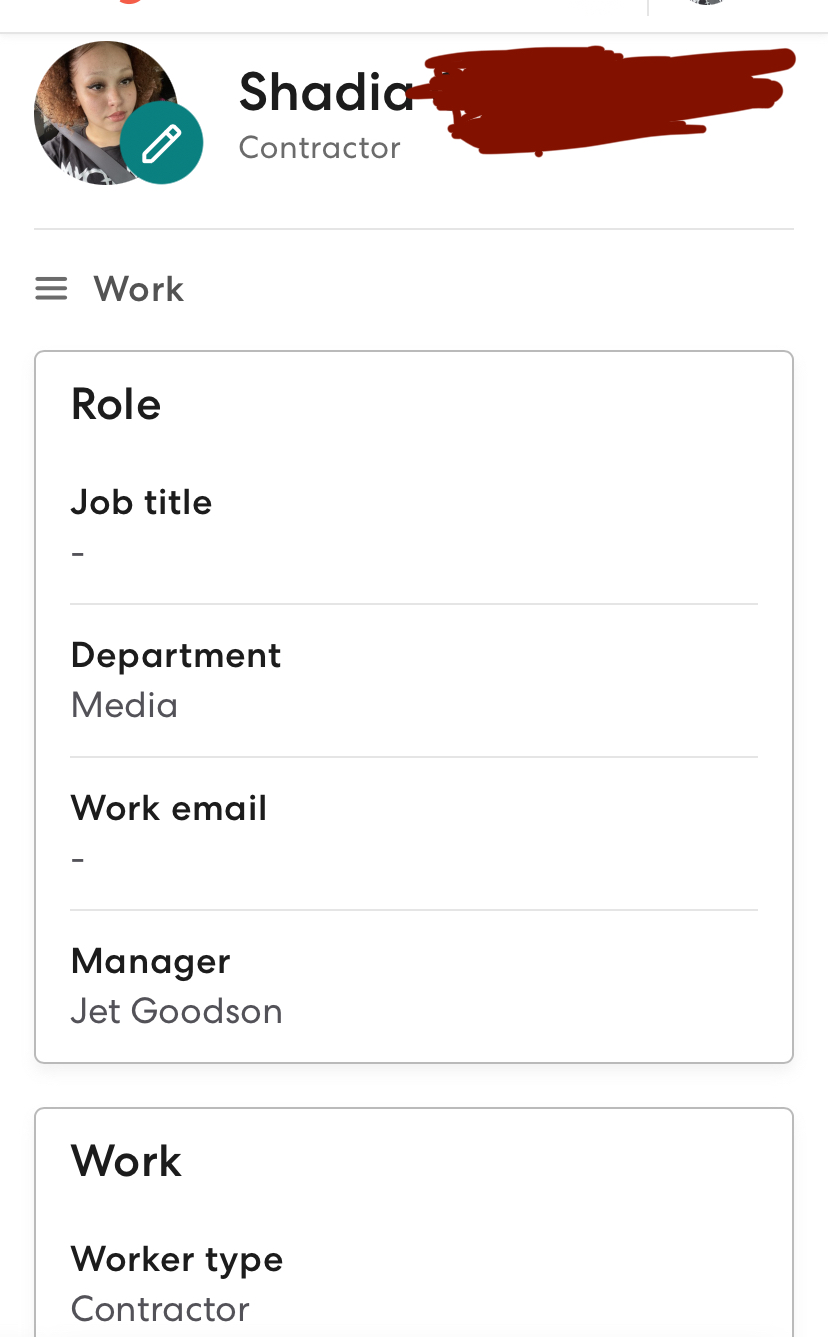Open the account avatar at top right

pos(707,2)
